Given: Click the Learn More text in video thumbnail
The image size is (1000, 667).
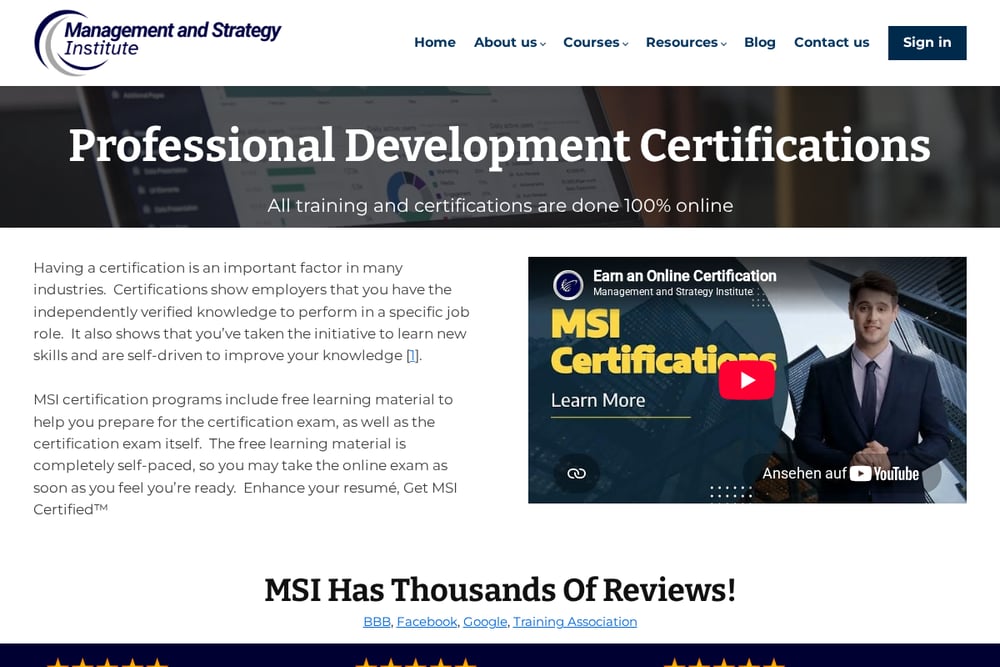Looking at the screenshot, I should [x=598, y=400].
